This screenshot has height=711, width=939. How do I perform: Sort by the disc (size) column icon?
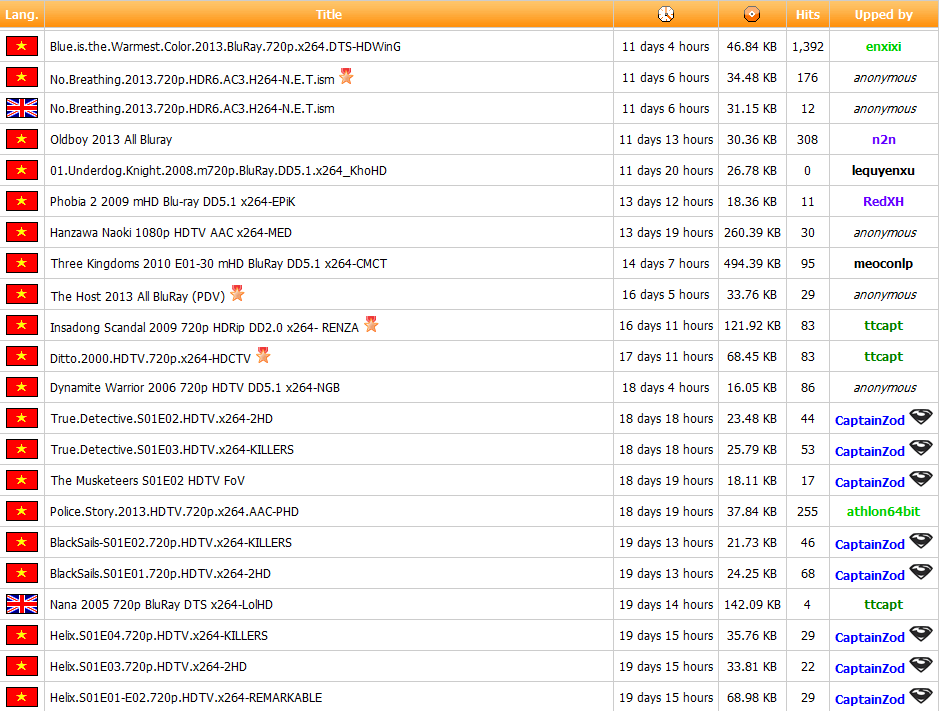pos(752,14)
